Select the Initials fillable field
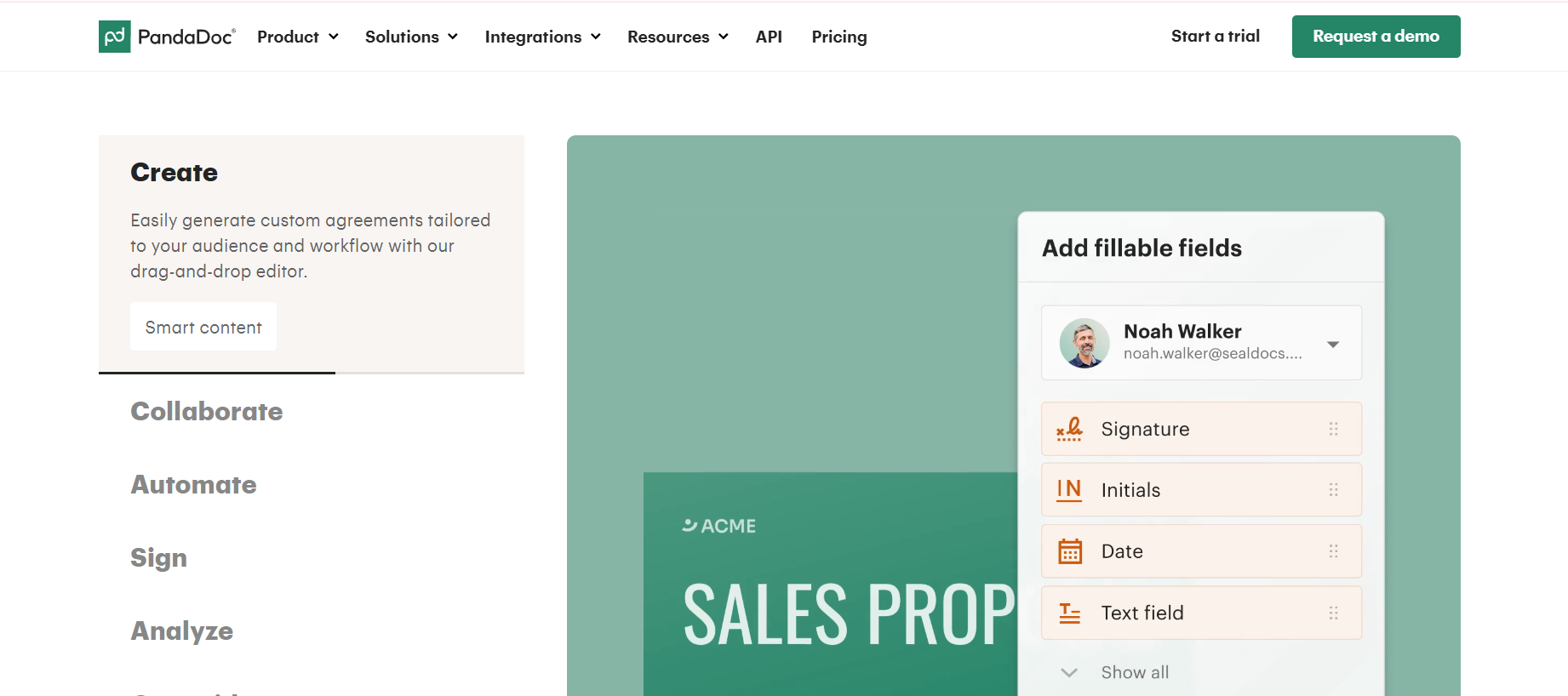The height and width of the screenshot is (696, 1568). [1201, 490]
